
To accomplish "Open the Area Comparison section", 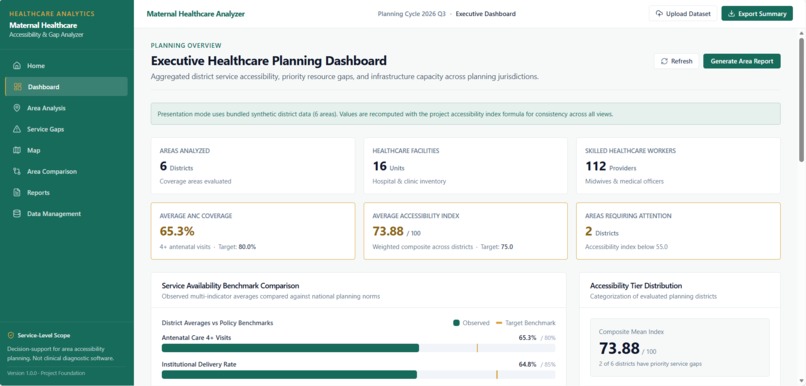I will point(66,171).
